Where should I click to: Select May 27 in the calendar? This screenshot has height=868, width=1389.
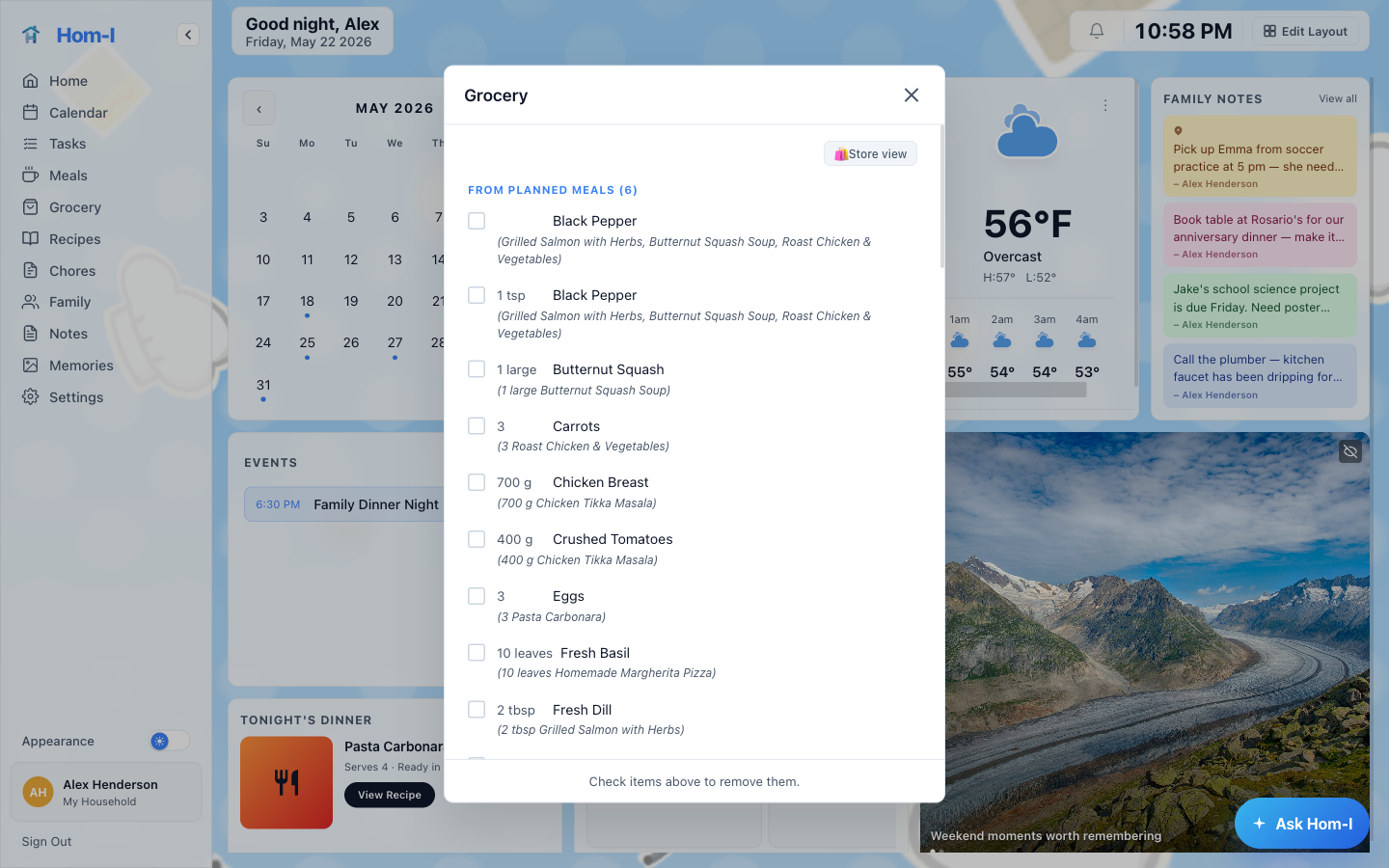click(x=395, y=342)
